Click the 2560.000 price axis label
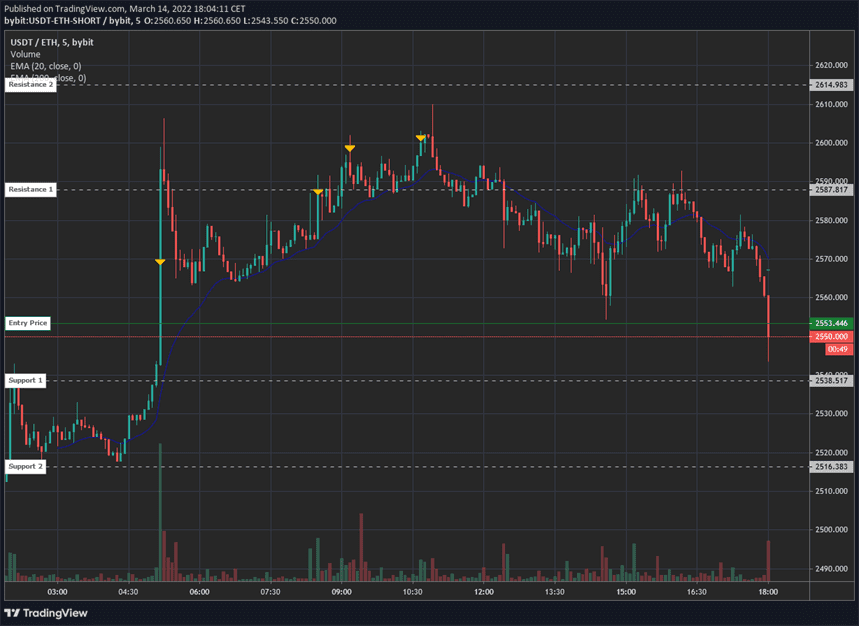The height and width of the screenshot is (626, 859). tap(832, 297)
